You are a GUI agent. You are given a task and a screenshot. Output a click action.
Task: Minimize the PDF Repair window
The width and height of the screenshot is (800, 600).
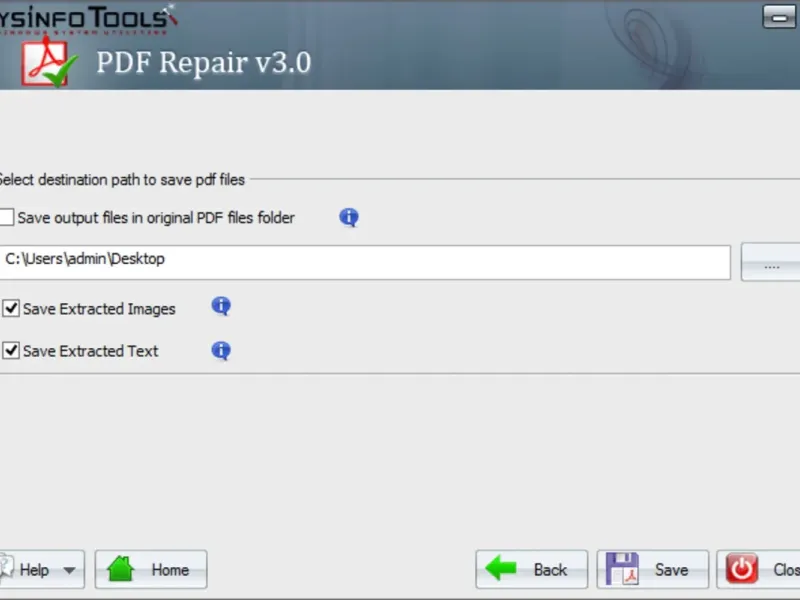tap(779, 17)
